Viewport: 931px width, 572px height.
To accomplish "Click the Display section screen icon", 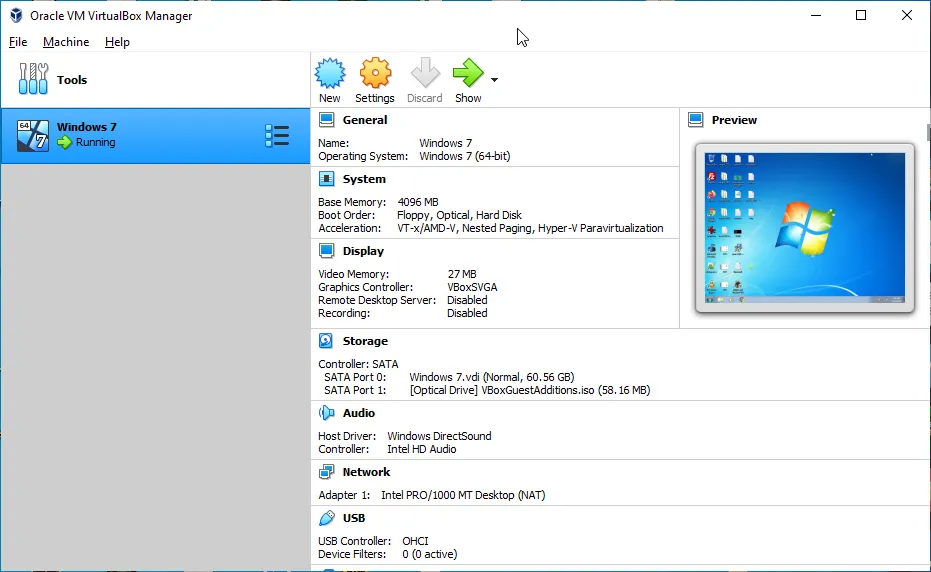I will point(327,251).
